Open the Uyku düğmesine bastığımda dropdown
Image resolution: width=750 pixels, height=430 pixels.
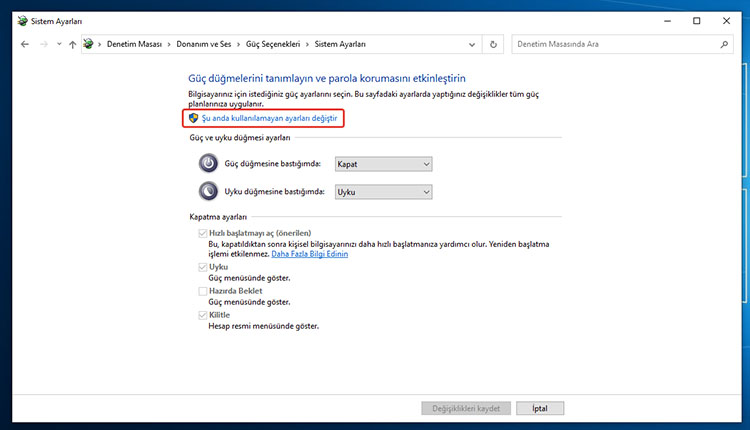click(383, 191)
